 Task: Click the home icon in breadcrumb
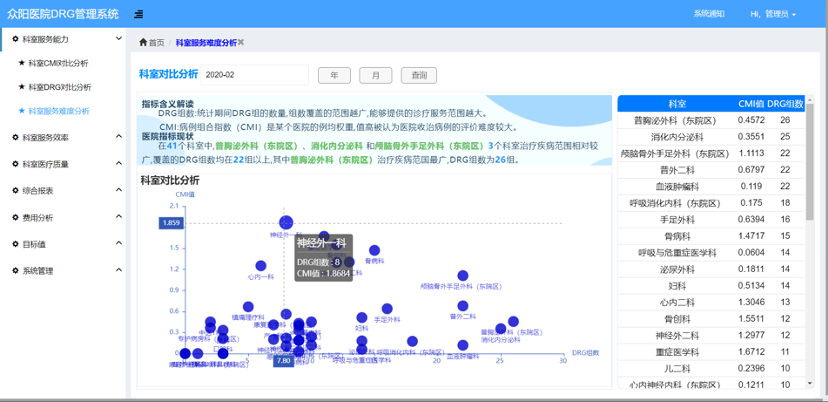[x=143, y=42]
